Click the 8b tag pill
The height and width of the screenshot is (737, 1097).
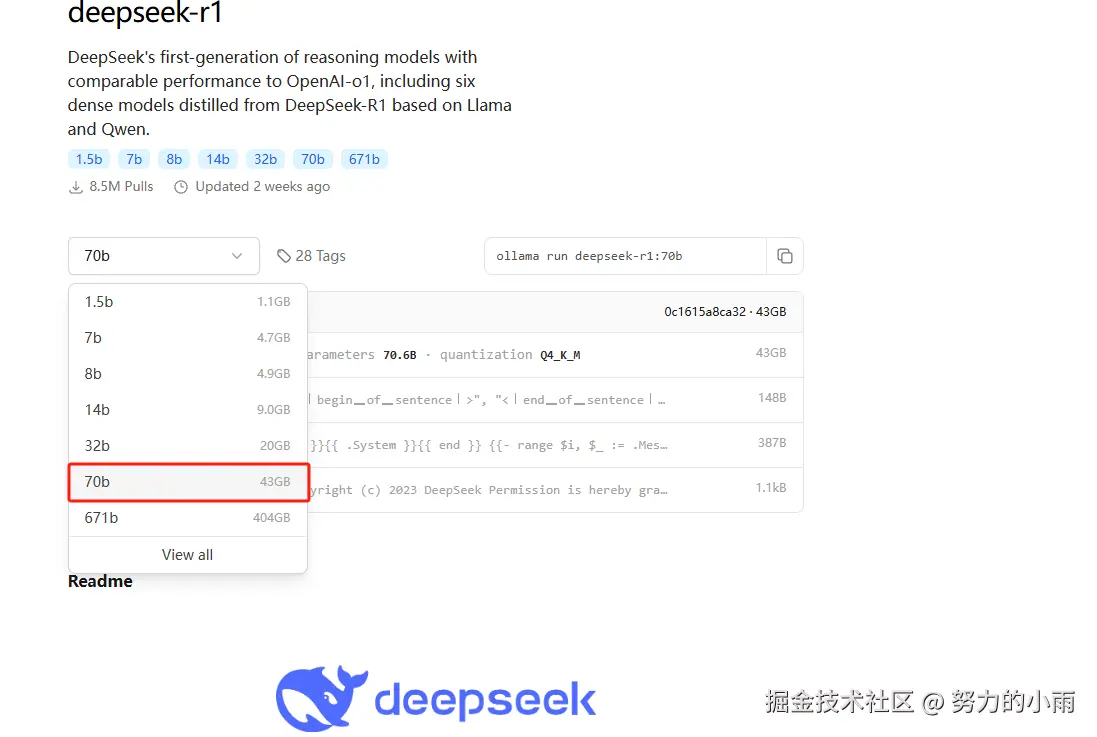[x=174, y=160]
